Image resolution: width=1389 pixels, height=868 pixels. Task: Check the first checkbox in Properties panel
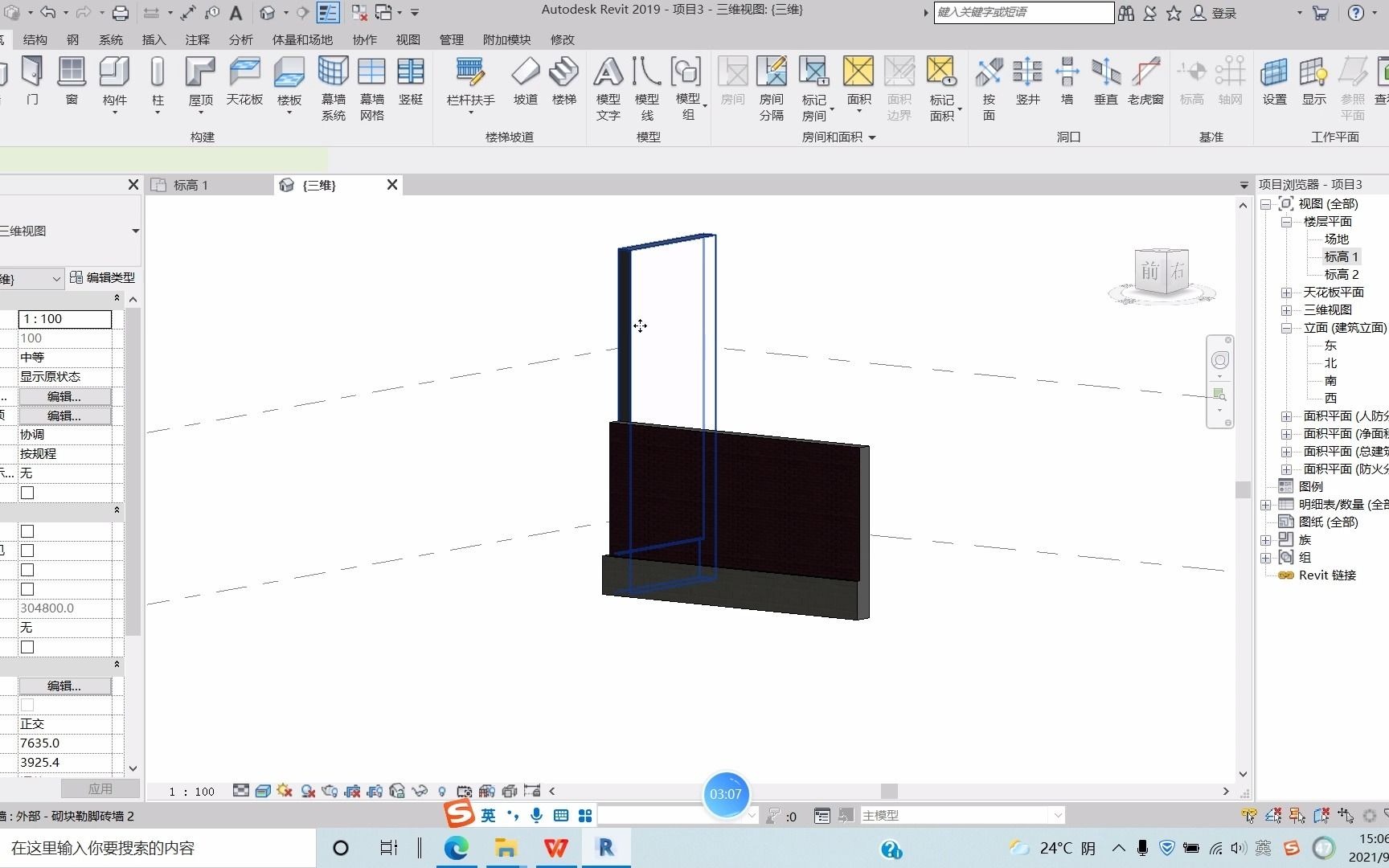[27, 493]
